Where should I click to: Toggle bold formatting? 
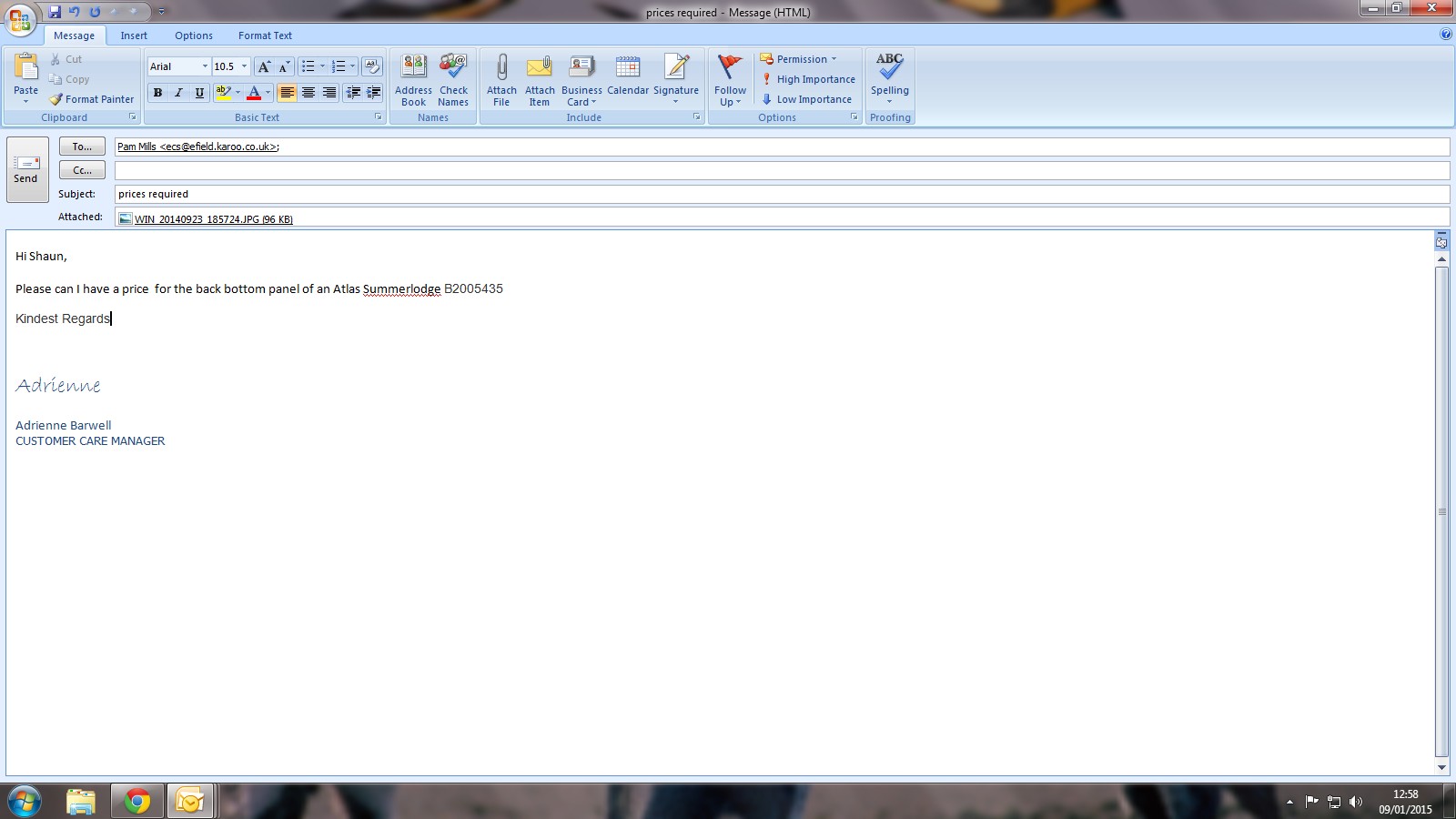158,93
